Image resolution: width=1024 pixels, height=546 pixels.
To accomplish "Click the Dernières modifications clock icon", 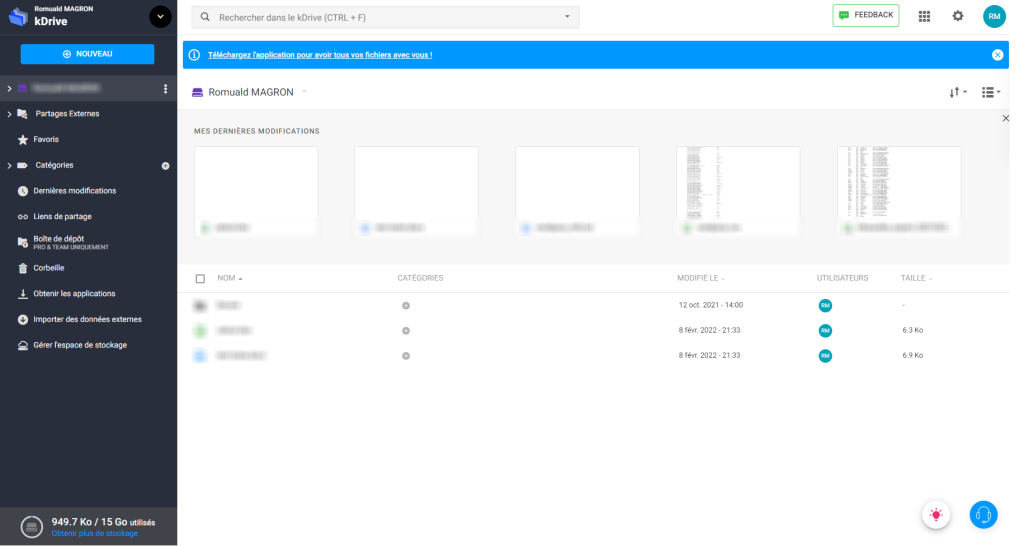I will coord(23,191).
